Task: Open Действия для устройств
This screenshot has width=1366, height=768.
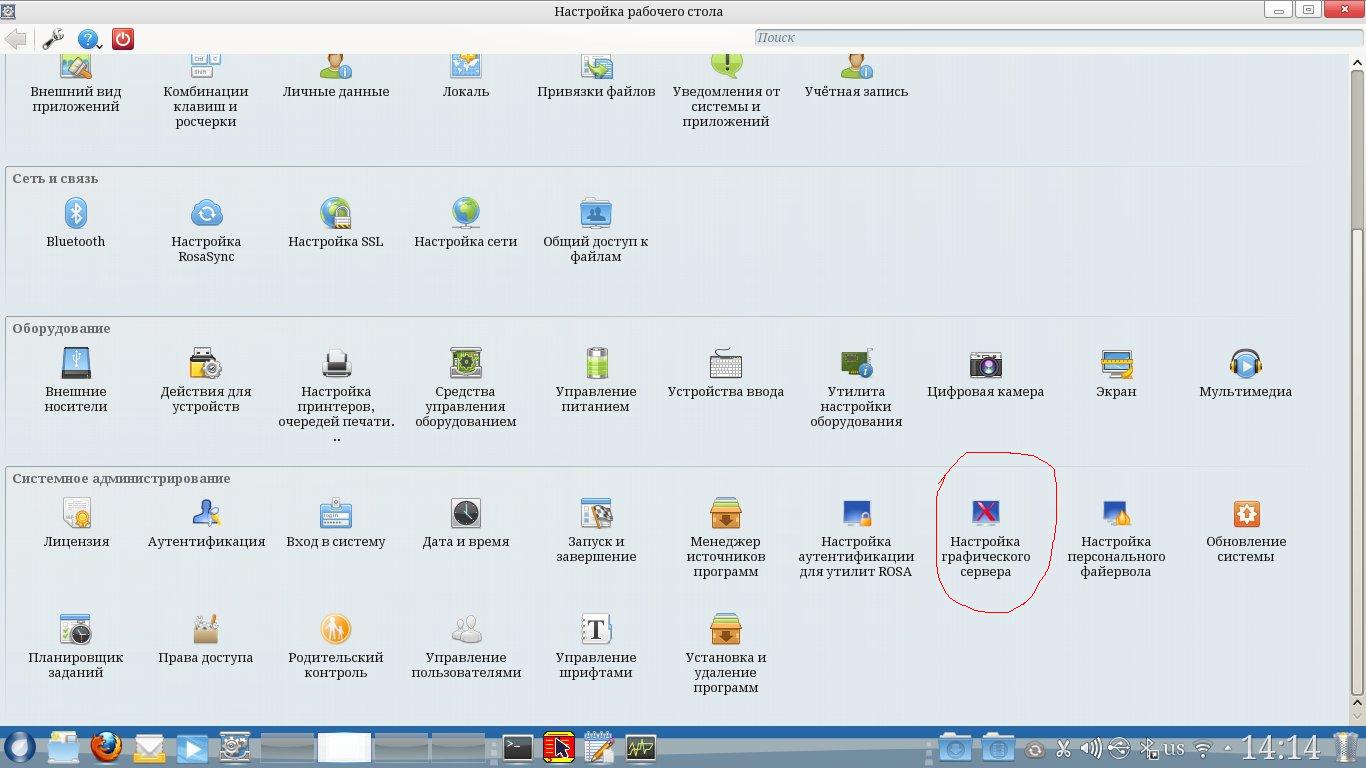Action: click(206, 380)
